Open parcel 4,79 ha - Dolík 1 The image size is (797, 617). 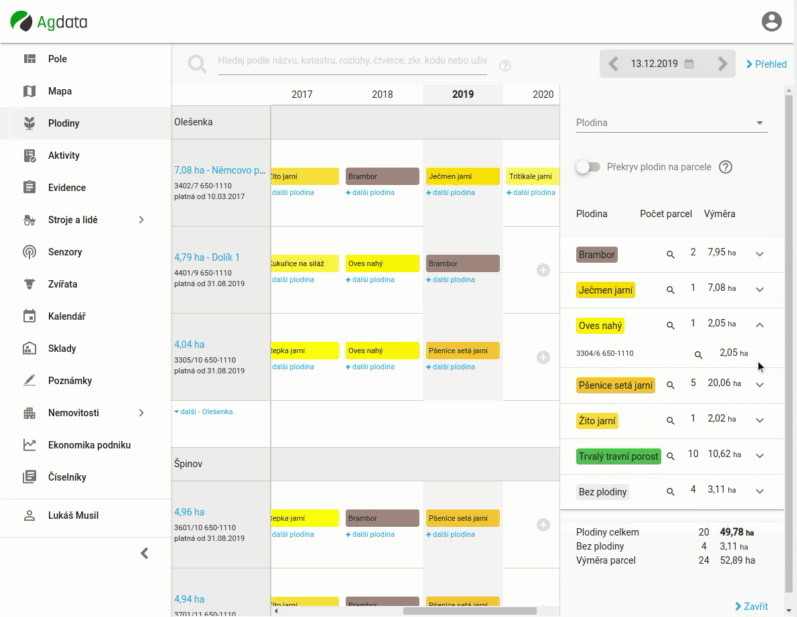pyautogui.click(x=207, y=257)
